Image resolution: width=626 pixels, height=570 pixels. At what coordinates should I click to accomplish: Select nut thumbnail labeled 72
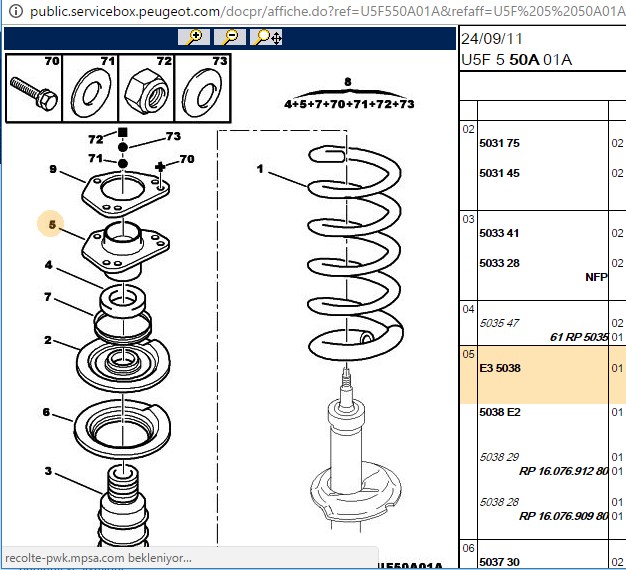[x=147, y=88]
